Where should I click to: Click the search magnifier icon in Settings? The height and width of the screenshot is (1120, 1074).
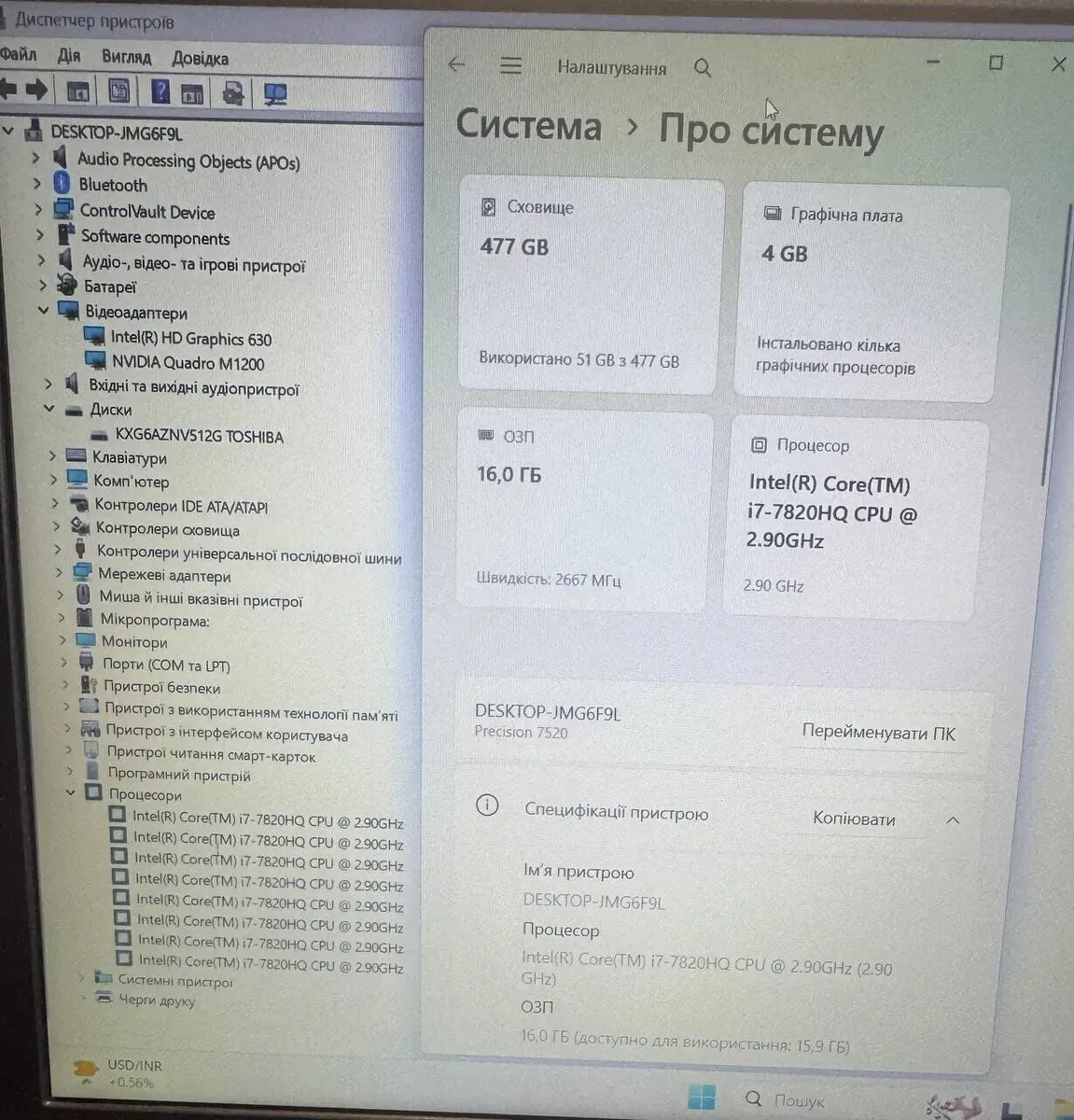pyautogui.click(x=703, y=68)
